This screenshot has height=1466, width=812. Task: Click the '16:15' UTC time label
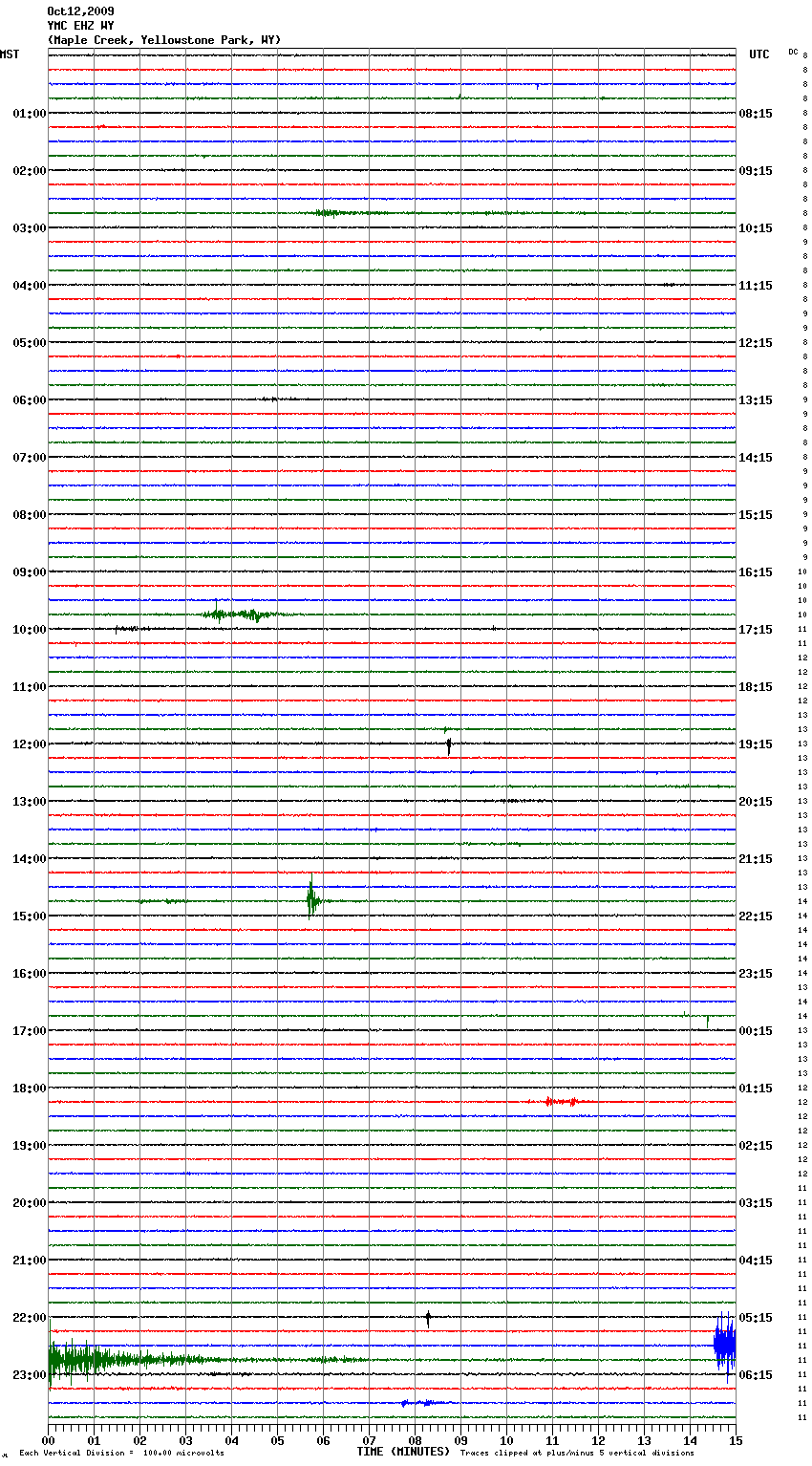pyautogui.click(x=756, y=572)
